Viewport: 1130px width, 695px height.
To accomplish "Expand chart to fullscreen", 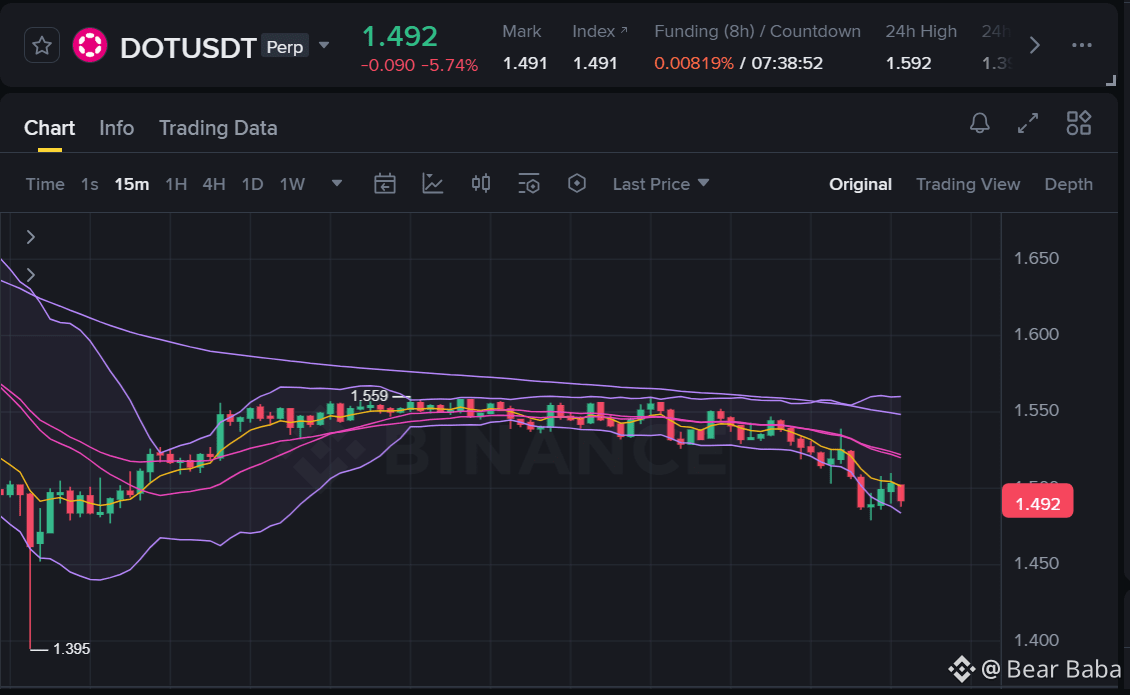I will point(1028,123).
